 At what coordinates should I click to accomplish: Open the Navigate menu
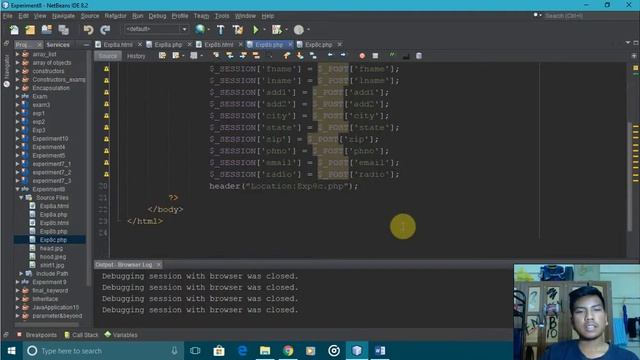pos(63,16)
